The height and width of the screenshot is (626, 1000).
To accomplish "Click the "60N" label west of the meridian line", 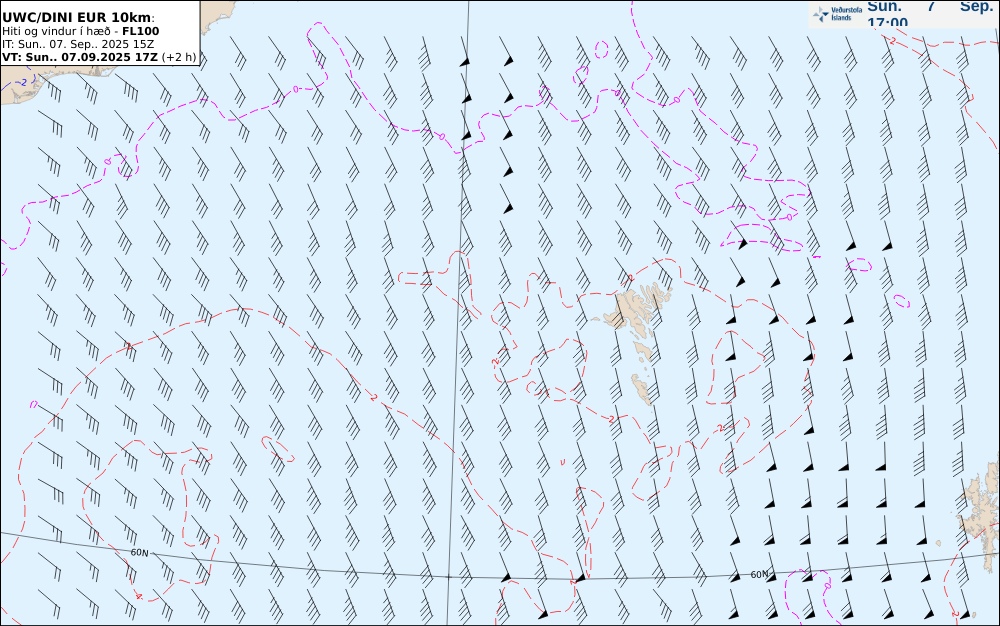I will [x=139, y=553].
